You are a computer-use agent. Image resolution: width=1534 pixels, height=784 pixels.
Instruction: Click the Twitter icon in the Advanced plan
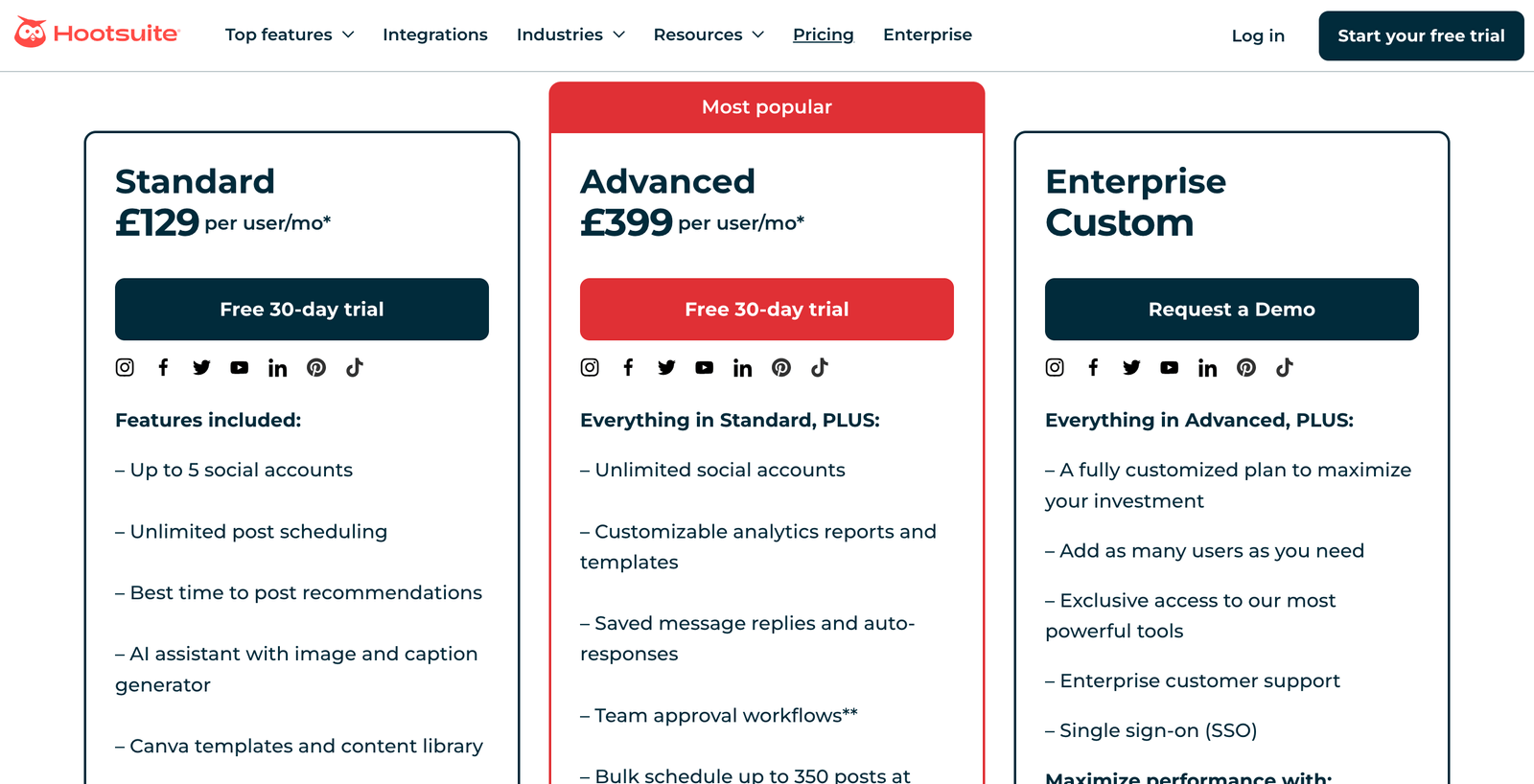pos(666,367)
